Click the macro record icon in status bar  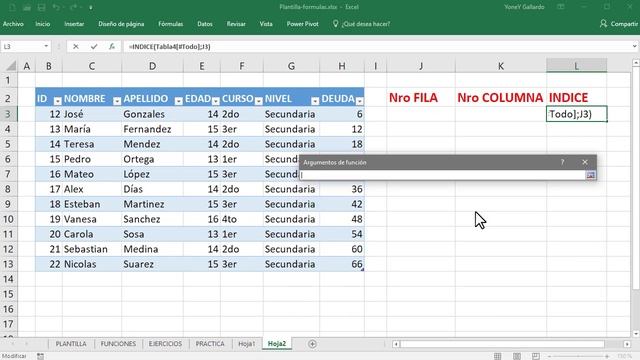point(40,356)
